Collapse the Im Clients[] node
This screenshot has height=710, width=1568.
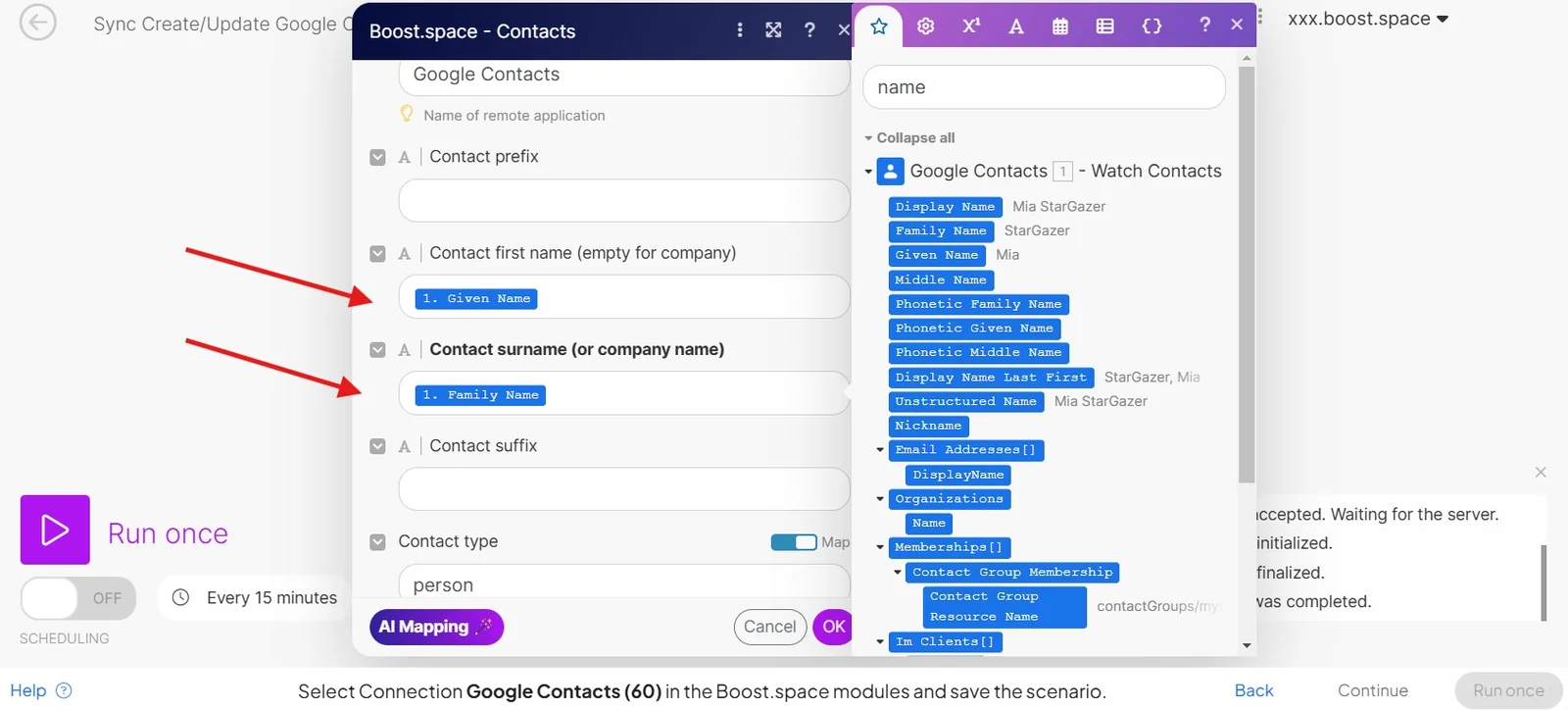point(880,642)
